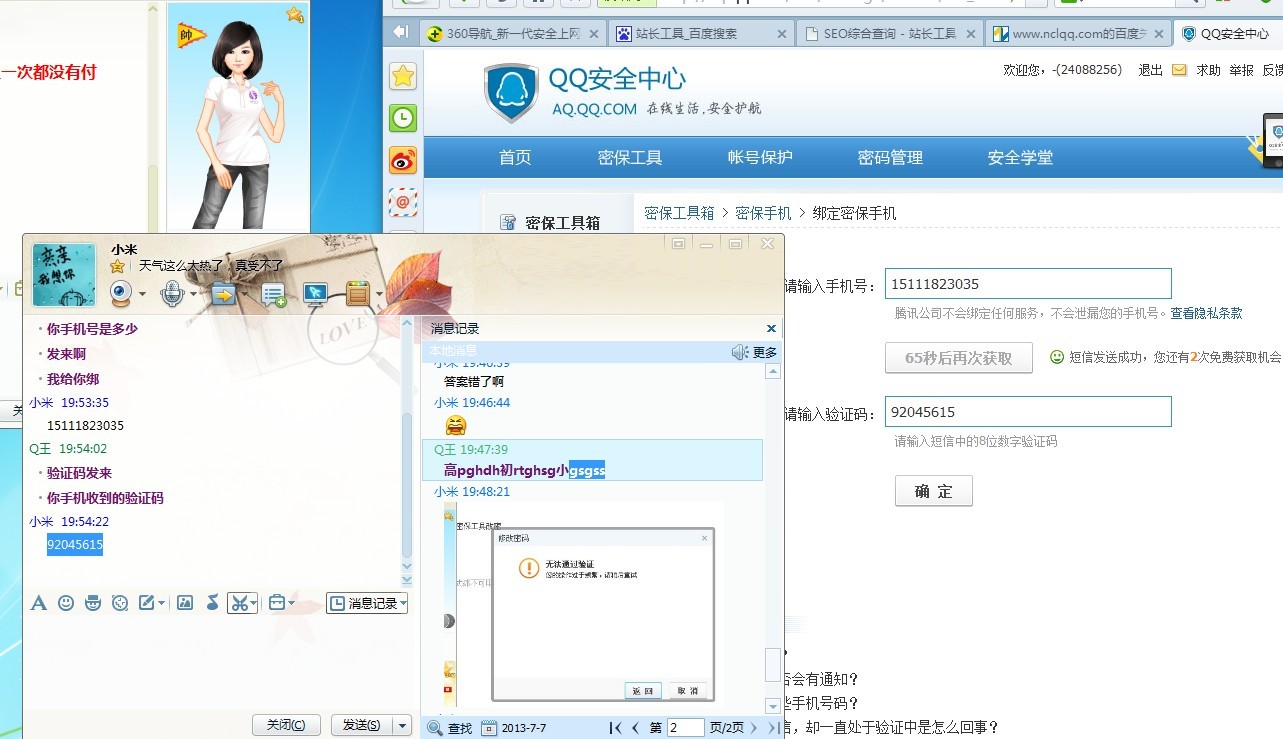Open remote desktop assistance icon
Image resolution: width=1283 pixels, height=739 pixels.
(x=315, y=293)
